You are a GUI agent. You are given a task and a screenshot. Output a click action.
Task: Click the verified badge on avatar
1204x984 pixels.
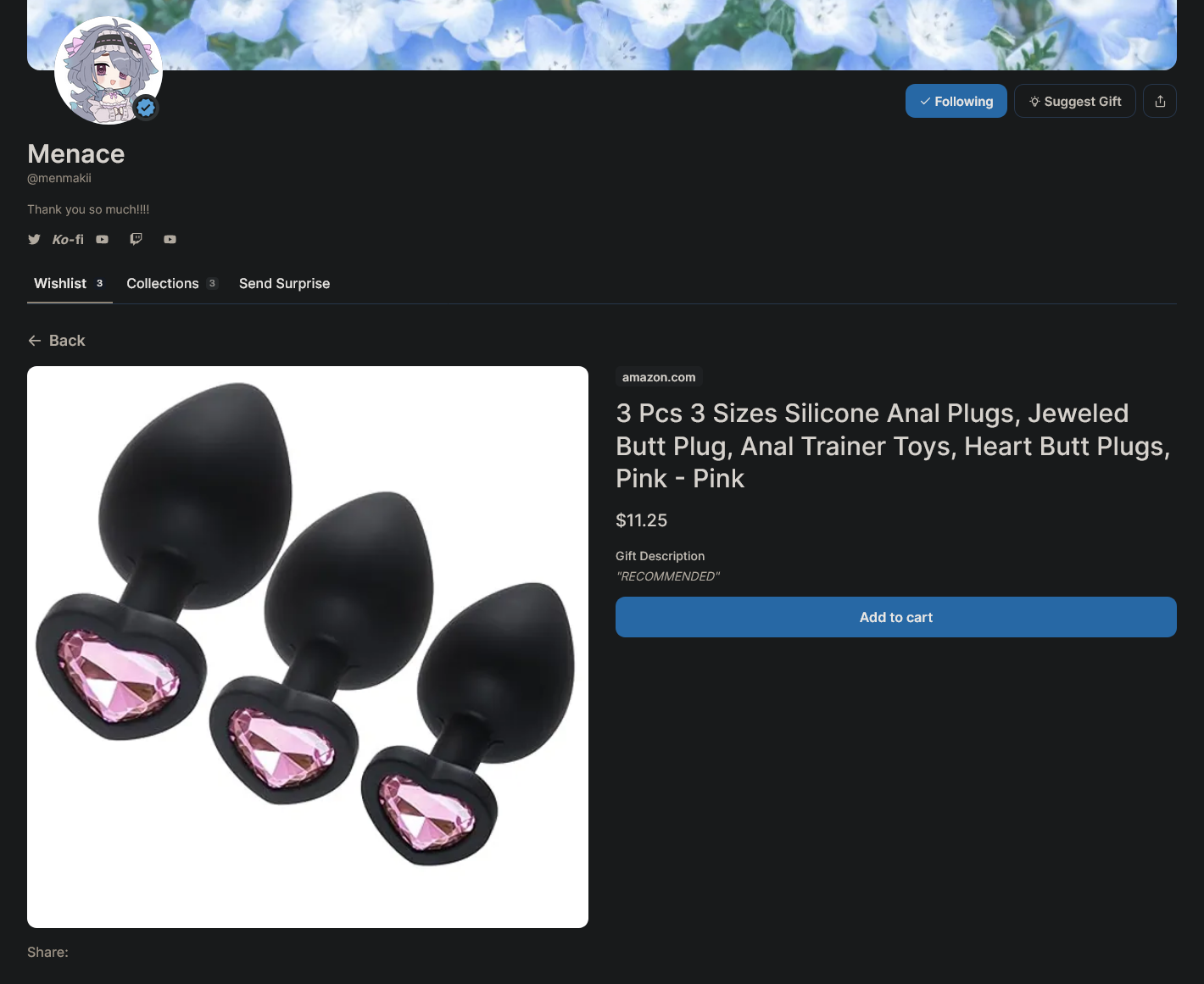(146, 108)
